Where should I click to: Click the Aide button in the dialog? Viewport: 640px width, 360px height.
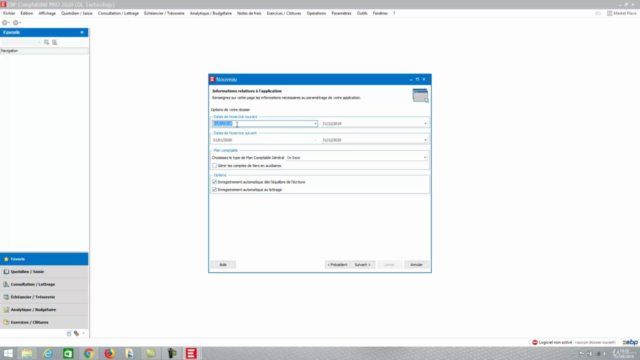tap(223, 265)
